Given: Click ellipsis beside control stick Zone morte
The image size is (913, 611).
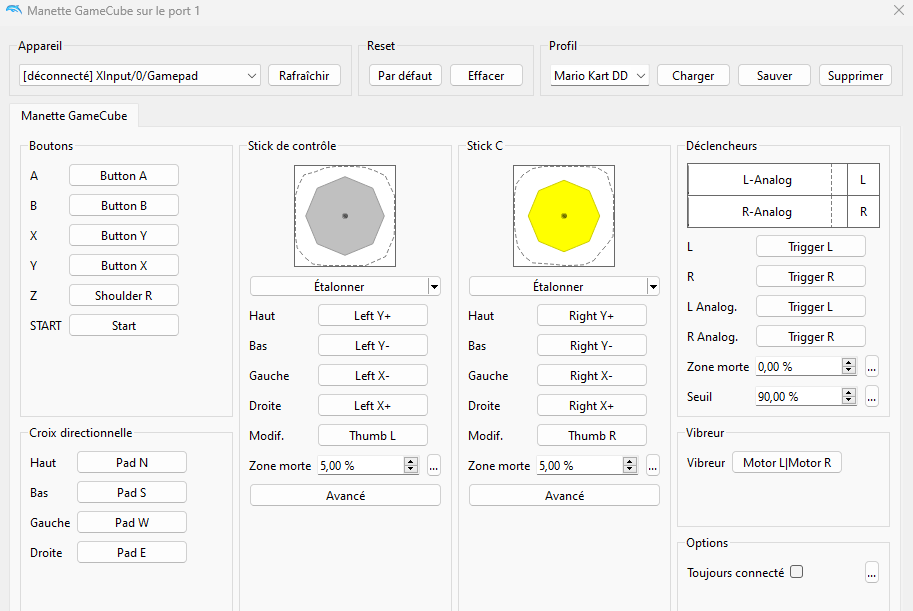Looking at the screenshot, I should (433, 465).
